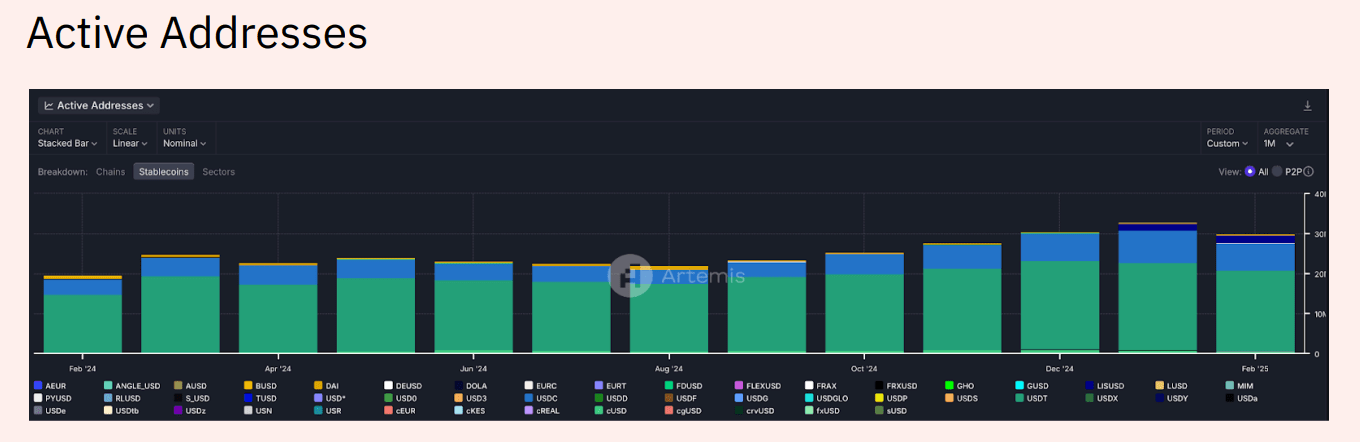
Task: Toggle the AEUR legend entry
Action: pyautogui.click(x=49, y=385)
